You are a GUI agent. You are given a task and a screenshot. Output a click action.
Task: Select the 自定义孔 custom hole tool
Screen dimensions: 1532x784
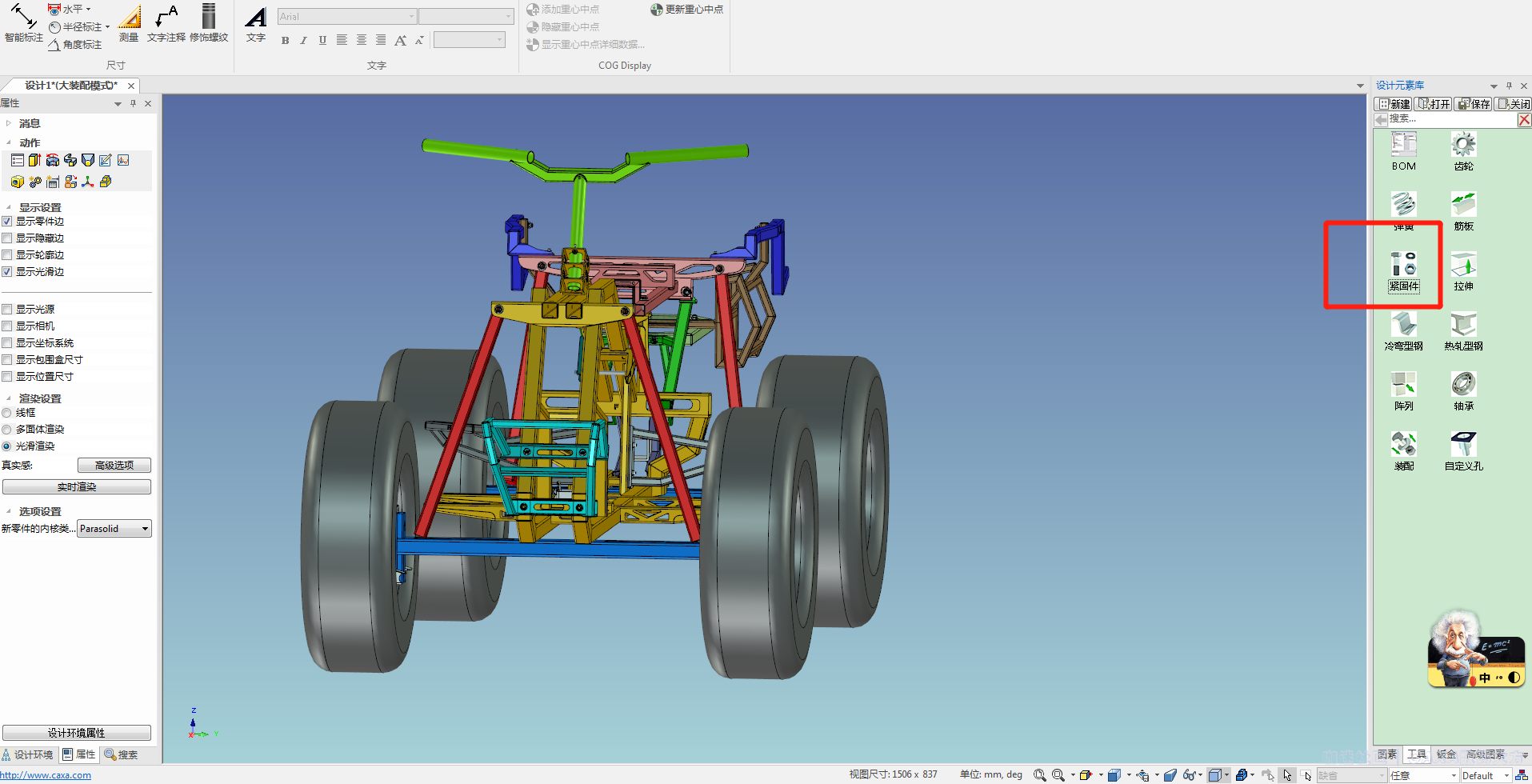coord(1464,451)
